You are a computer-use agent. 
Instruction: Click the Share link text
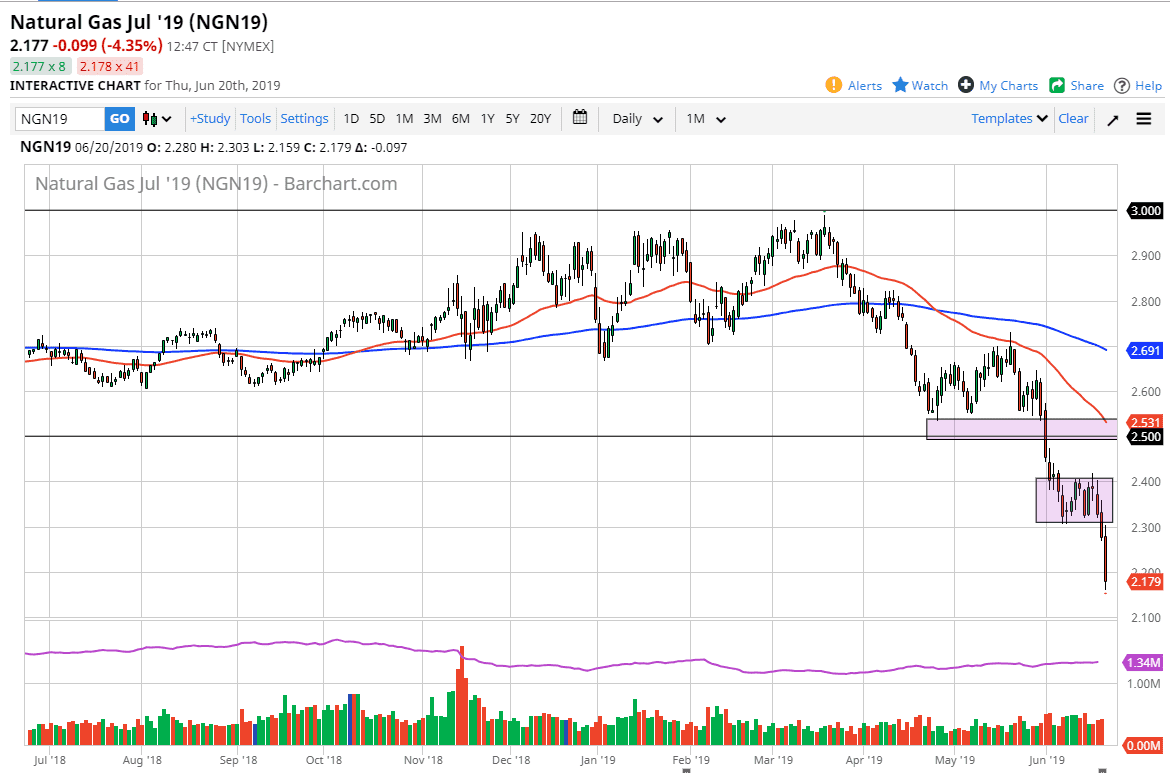pyautogui.click(x=1087, y=86)
